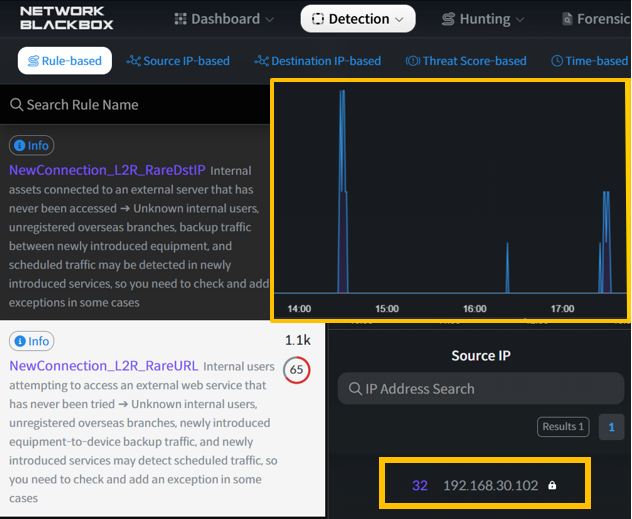Click the Dashboard grid icon
The height and width of the screenshot is (519, 632).
click(x=180, y=19)
